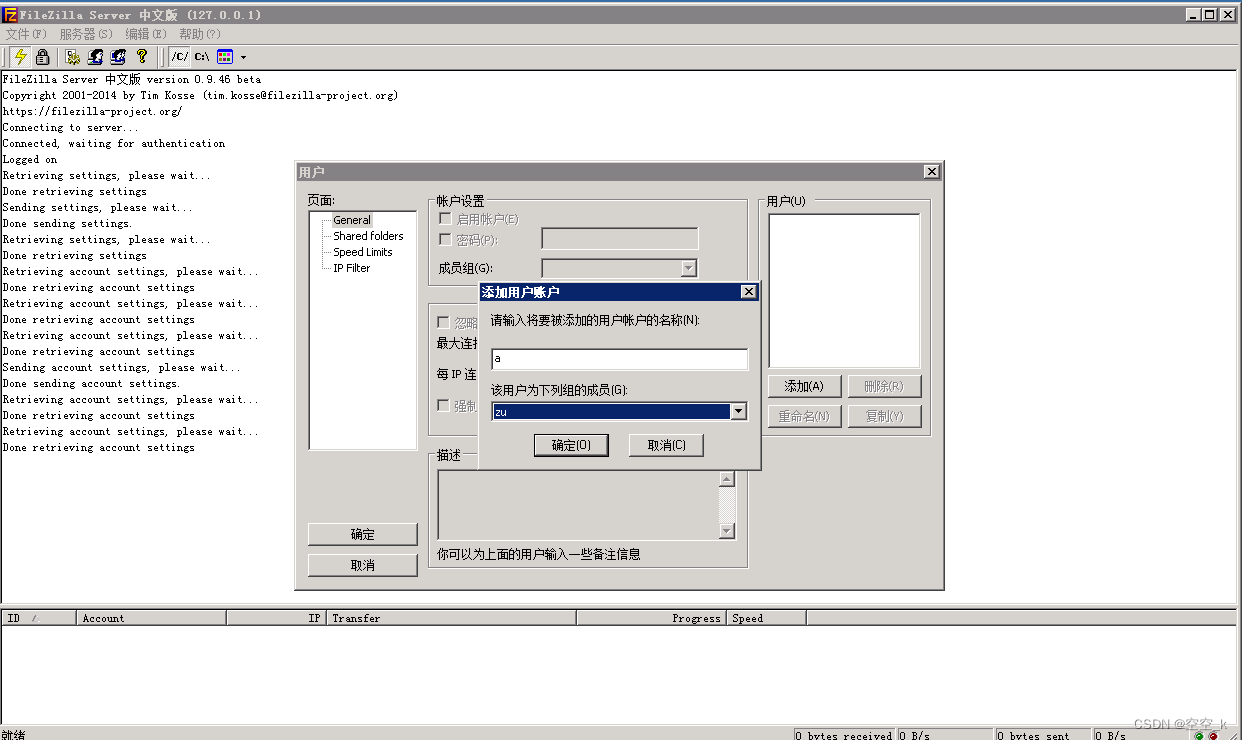Click log line 'Connecting to server...'

(x=71, y=127)
